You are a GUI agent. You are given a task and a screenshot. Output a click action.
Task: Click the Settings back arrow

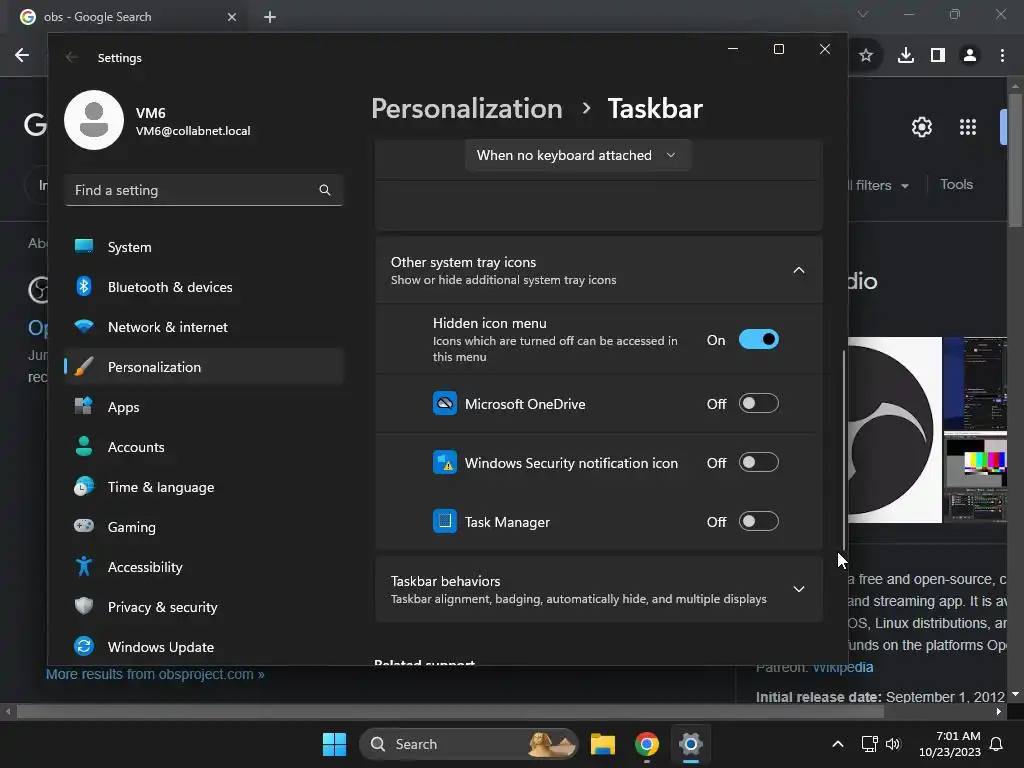click(x=72, y=57)
